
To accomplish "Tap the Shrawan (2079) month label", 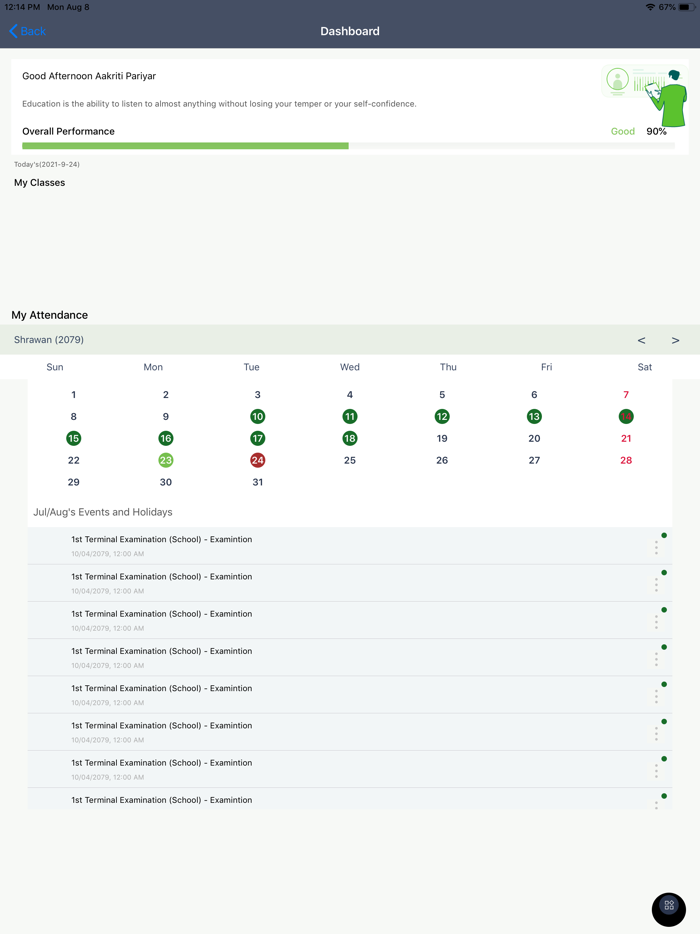I will 49,340.
